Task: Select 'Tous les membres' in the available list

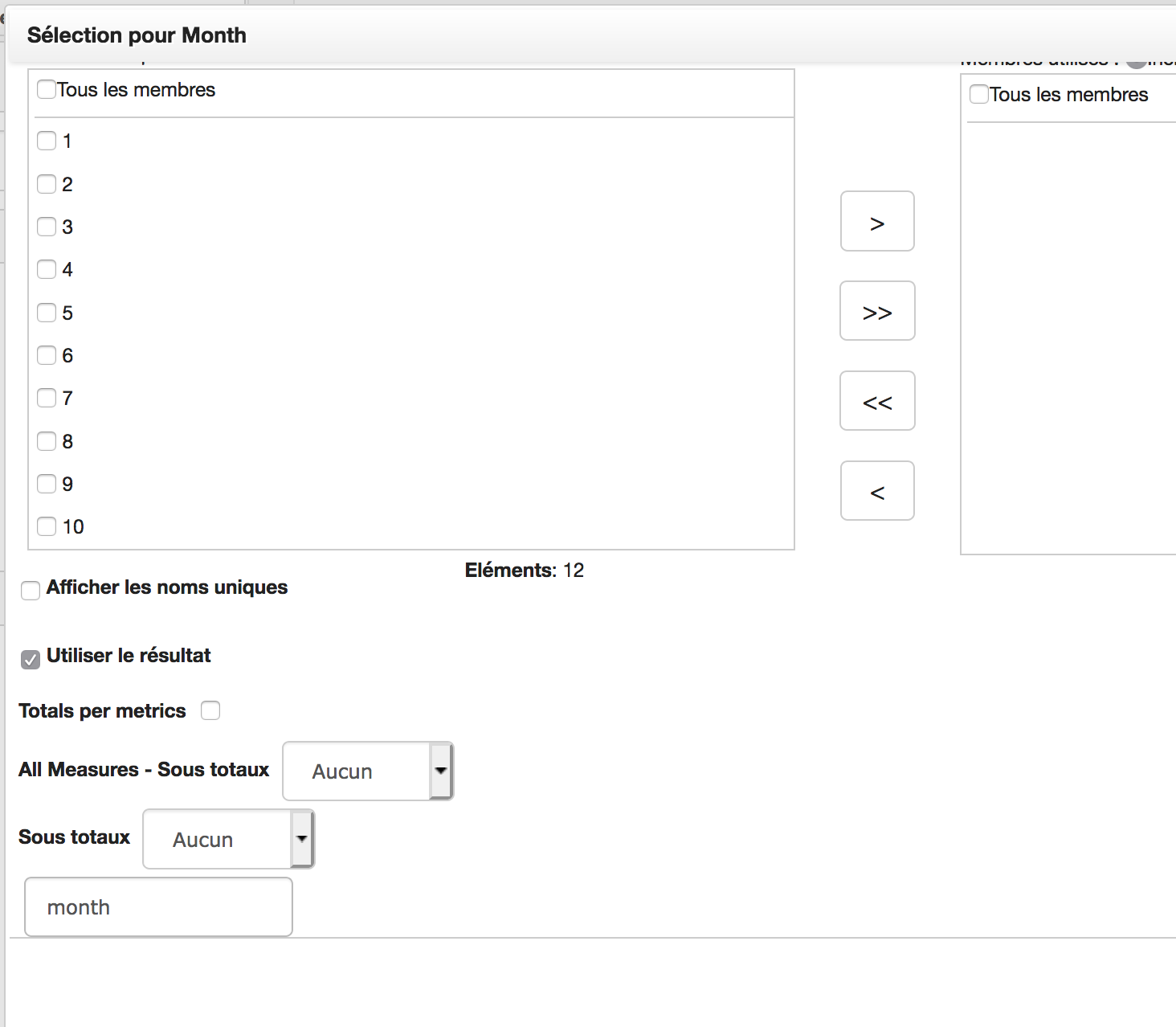Action: [46, 89]
